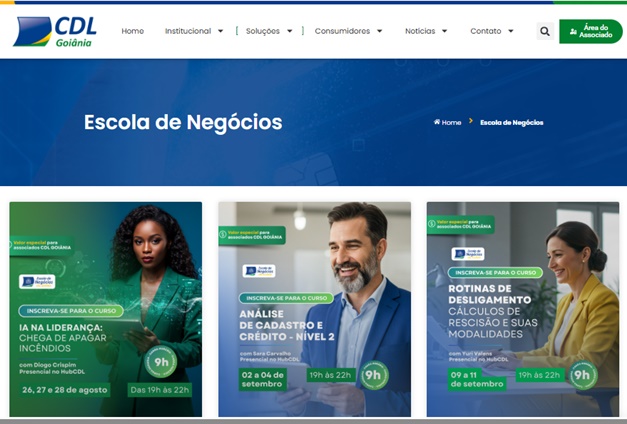Click the Área do Associado button
This screenshot has width=627, height=424.
591,31
